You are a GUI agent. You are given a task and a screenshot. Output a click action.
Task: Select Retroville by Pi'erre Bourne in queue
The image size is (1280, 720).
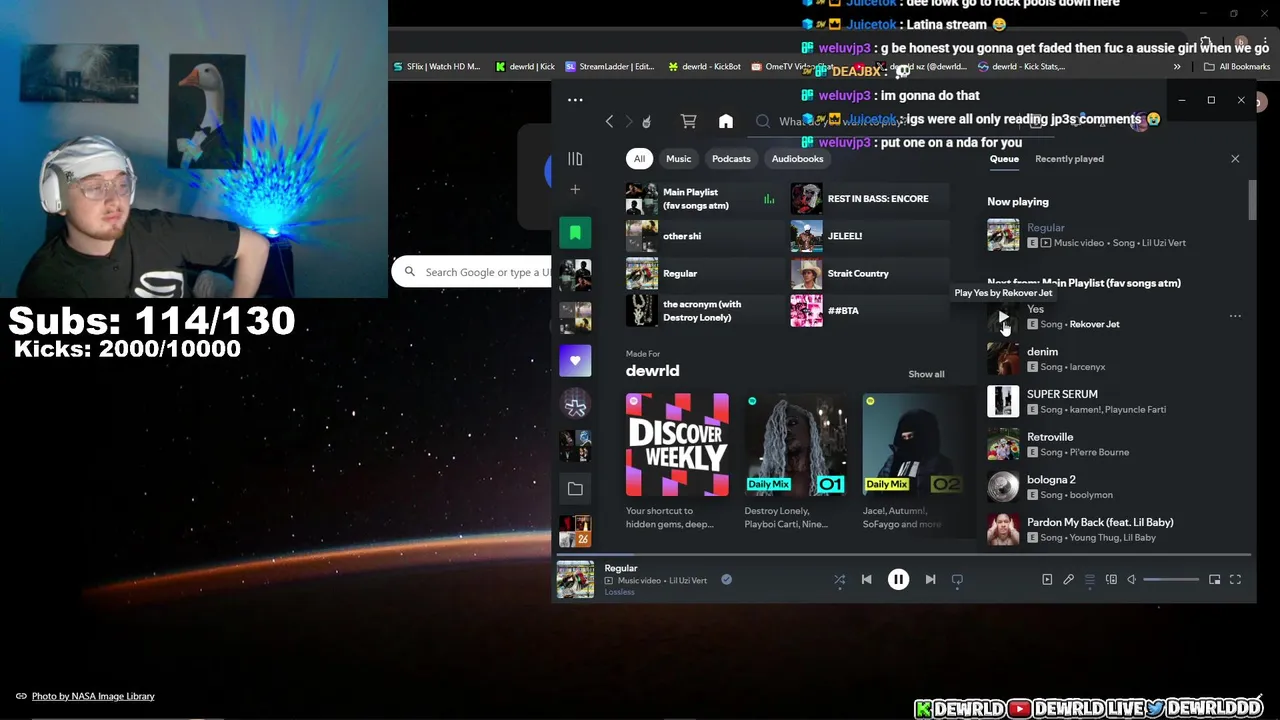pyautogui.click(x=1115, y=444)
